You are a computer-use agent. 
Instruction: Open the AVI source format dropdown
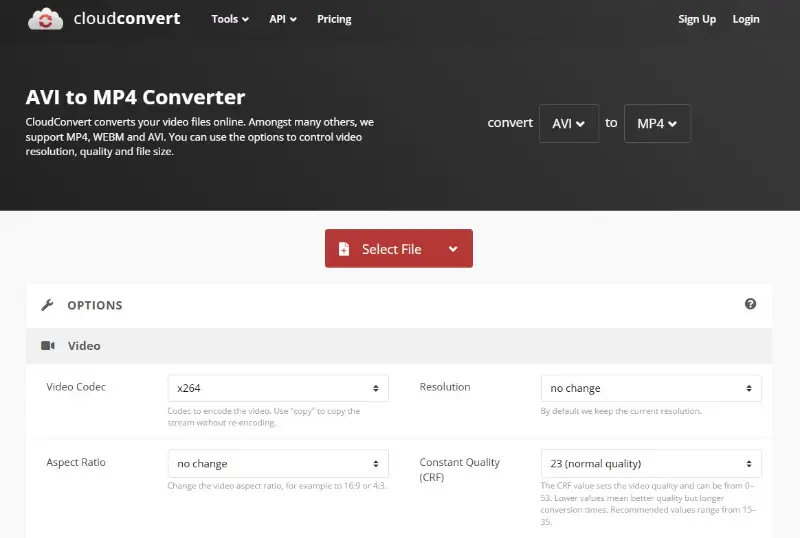coord(568,124)
